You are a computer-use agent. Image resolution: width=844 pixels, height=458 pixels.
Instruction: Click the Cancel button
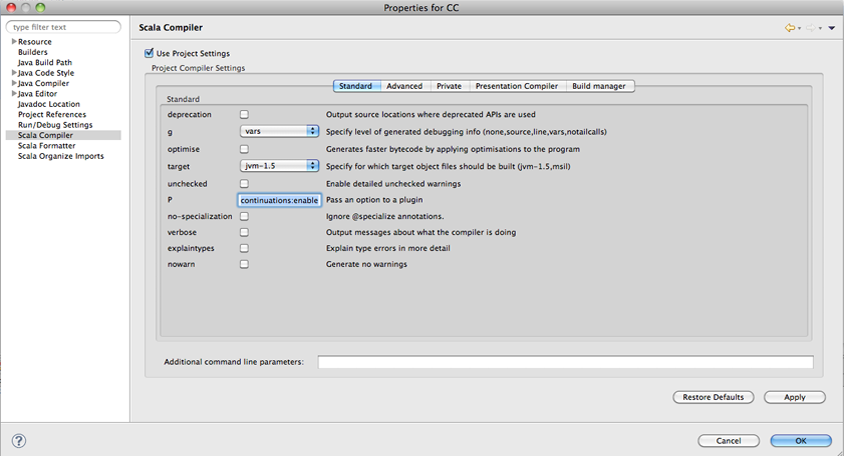tap(728, 440)
